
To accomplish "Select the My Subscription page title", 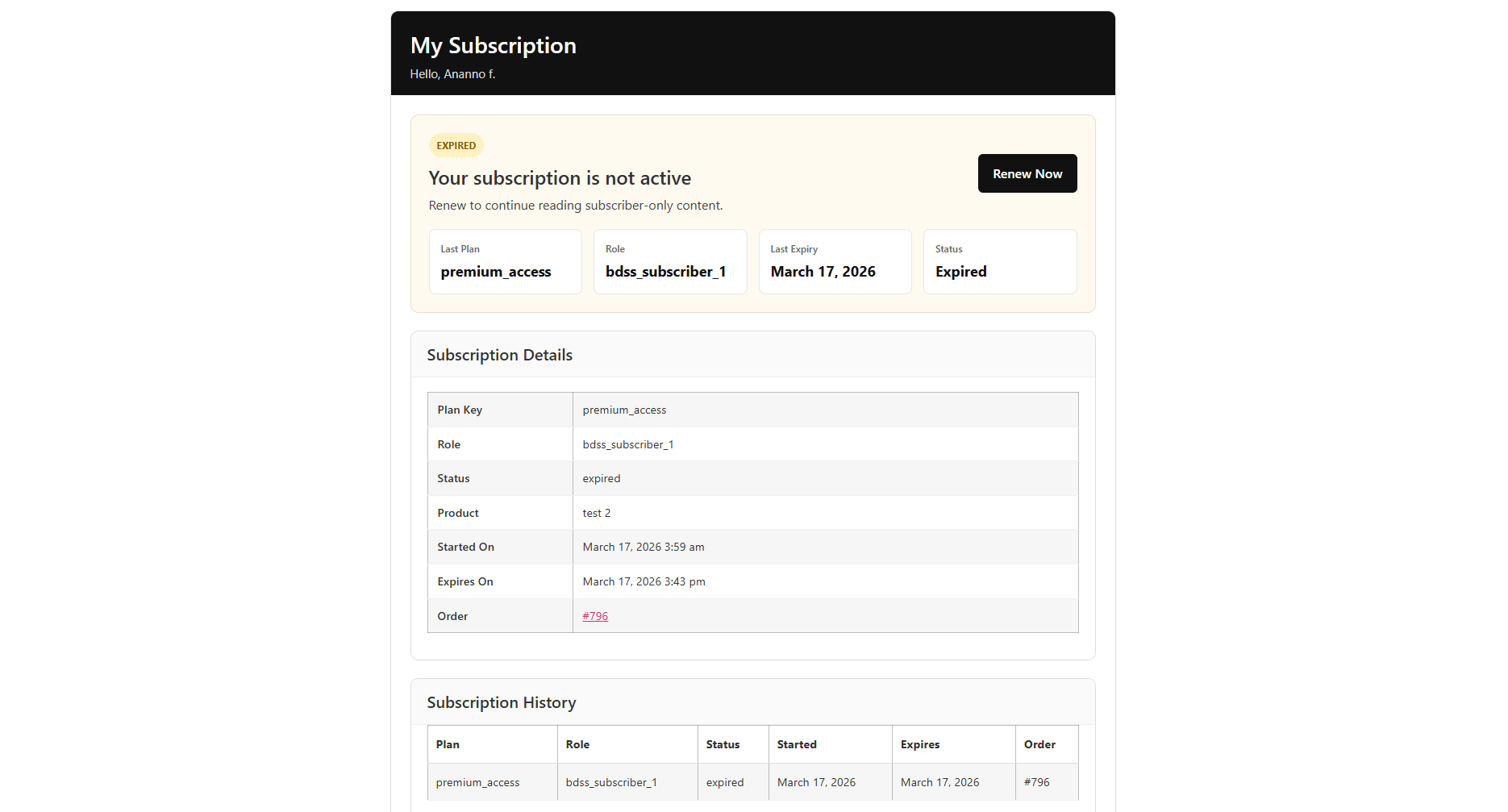I will click(494, 46).
